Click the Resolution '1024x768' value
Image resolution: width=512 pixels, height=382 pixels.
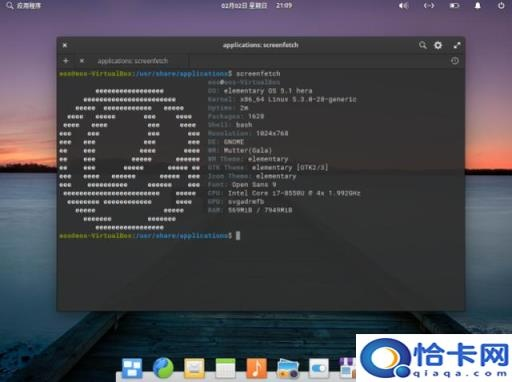point(272,133)
